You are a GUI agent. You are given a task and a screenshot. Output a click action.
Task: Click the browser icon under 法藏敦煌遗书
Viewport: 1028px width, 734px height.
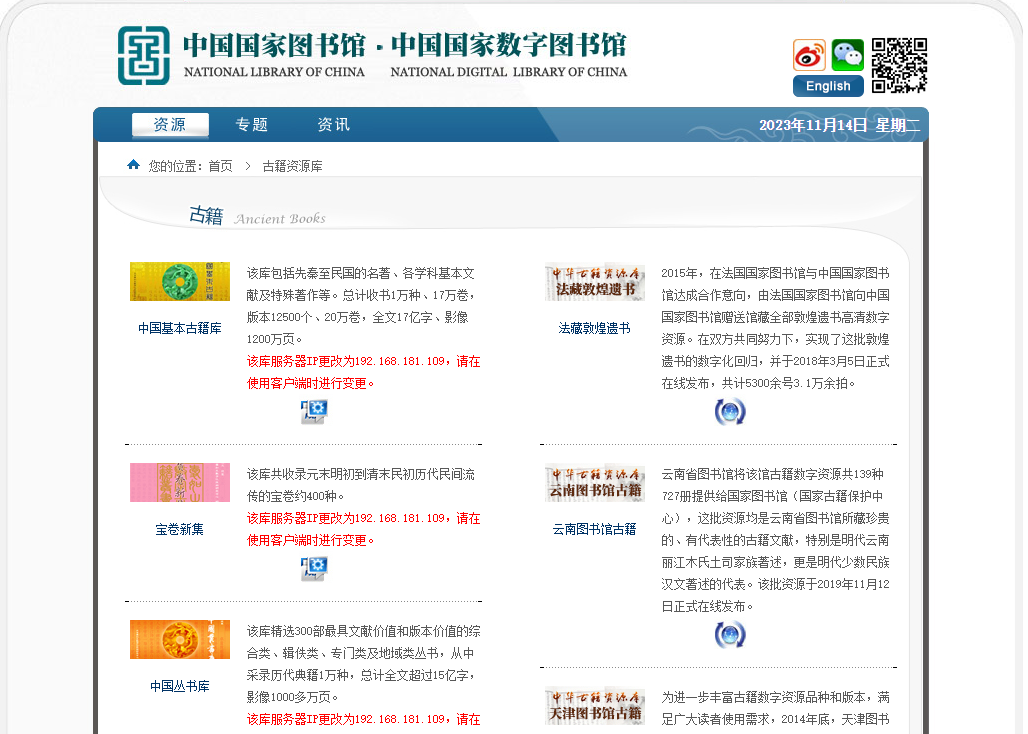730,412
